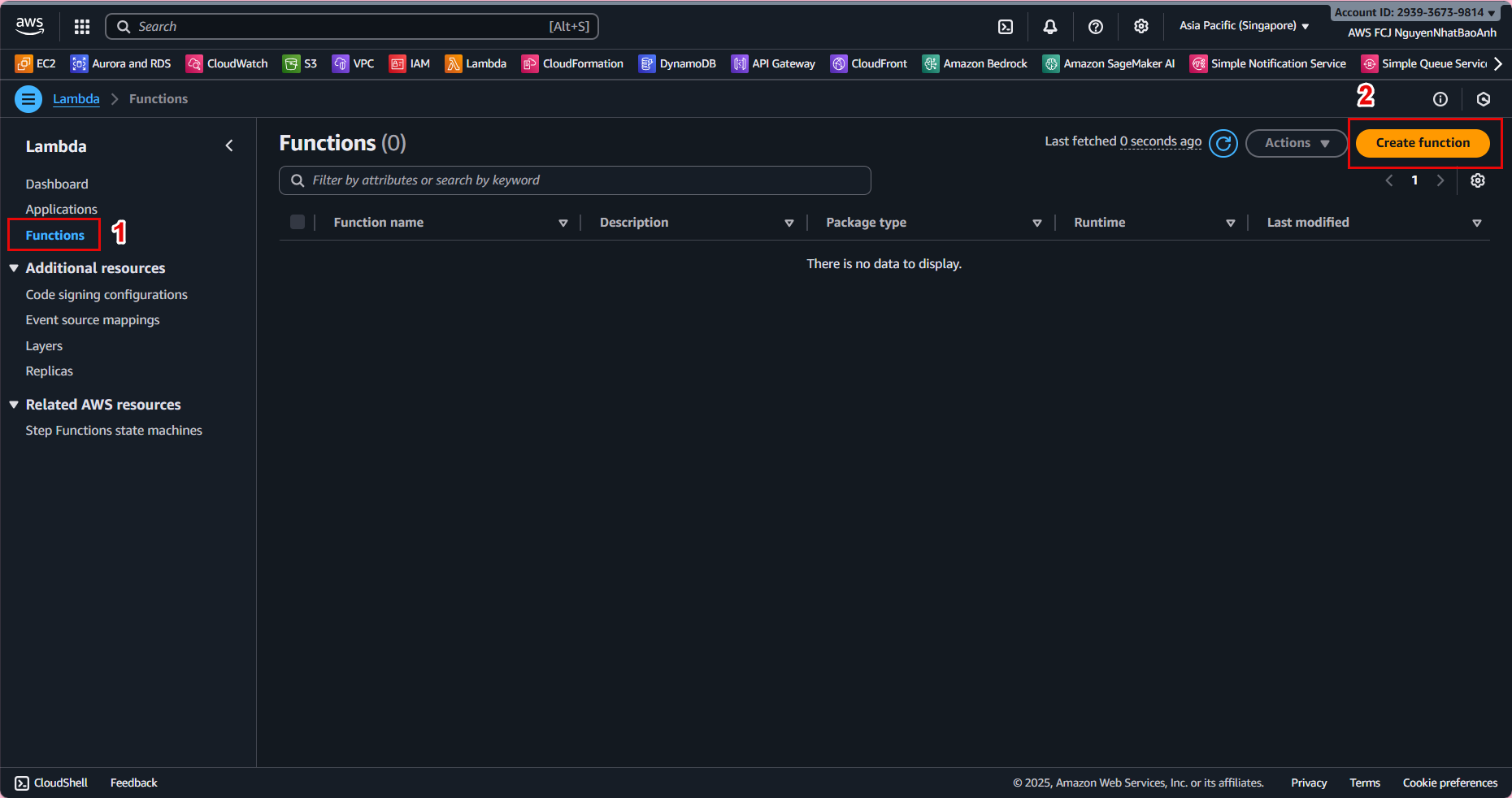Go to the next page arrow

coord(1440,180)
